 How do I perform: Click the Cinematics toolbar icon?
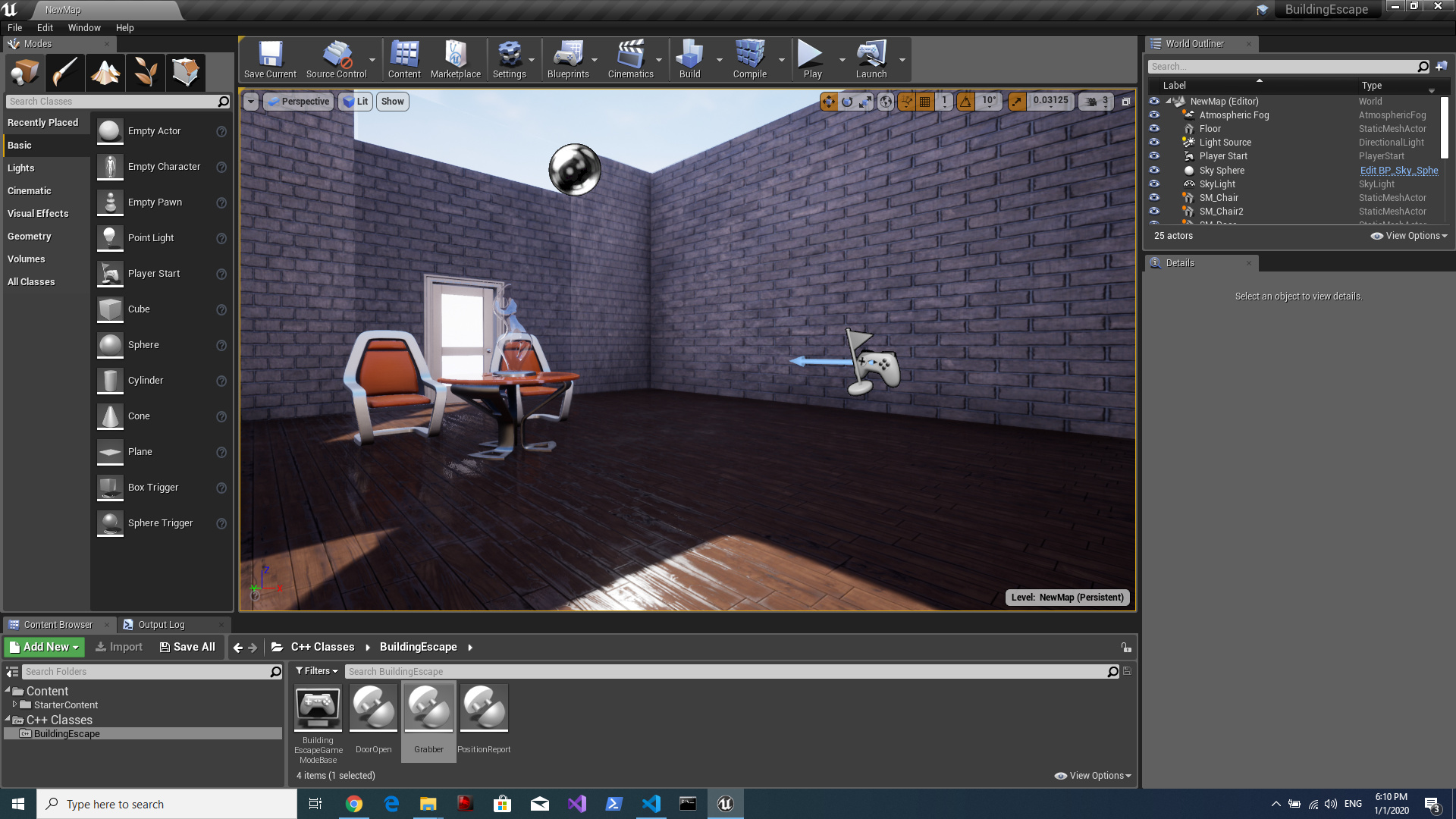pyautogui.click(x=630, y=59)
